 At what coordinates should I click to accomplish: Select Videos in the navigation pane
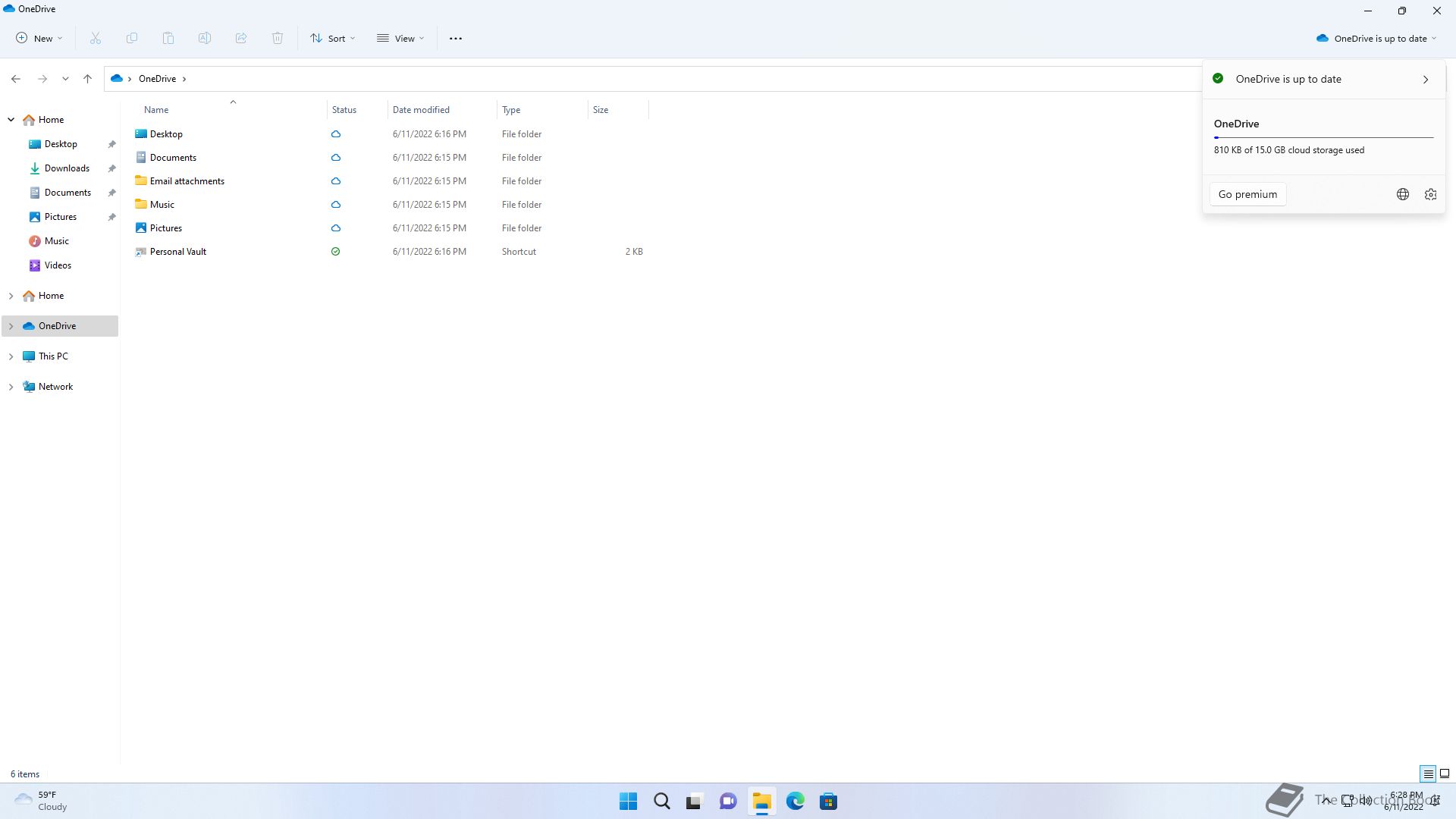coord(58,265)
